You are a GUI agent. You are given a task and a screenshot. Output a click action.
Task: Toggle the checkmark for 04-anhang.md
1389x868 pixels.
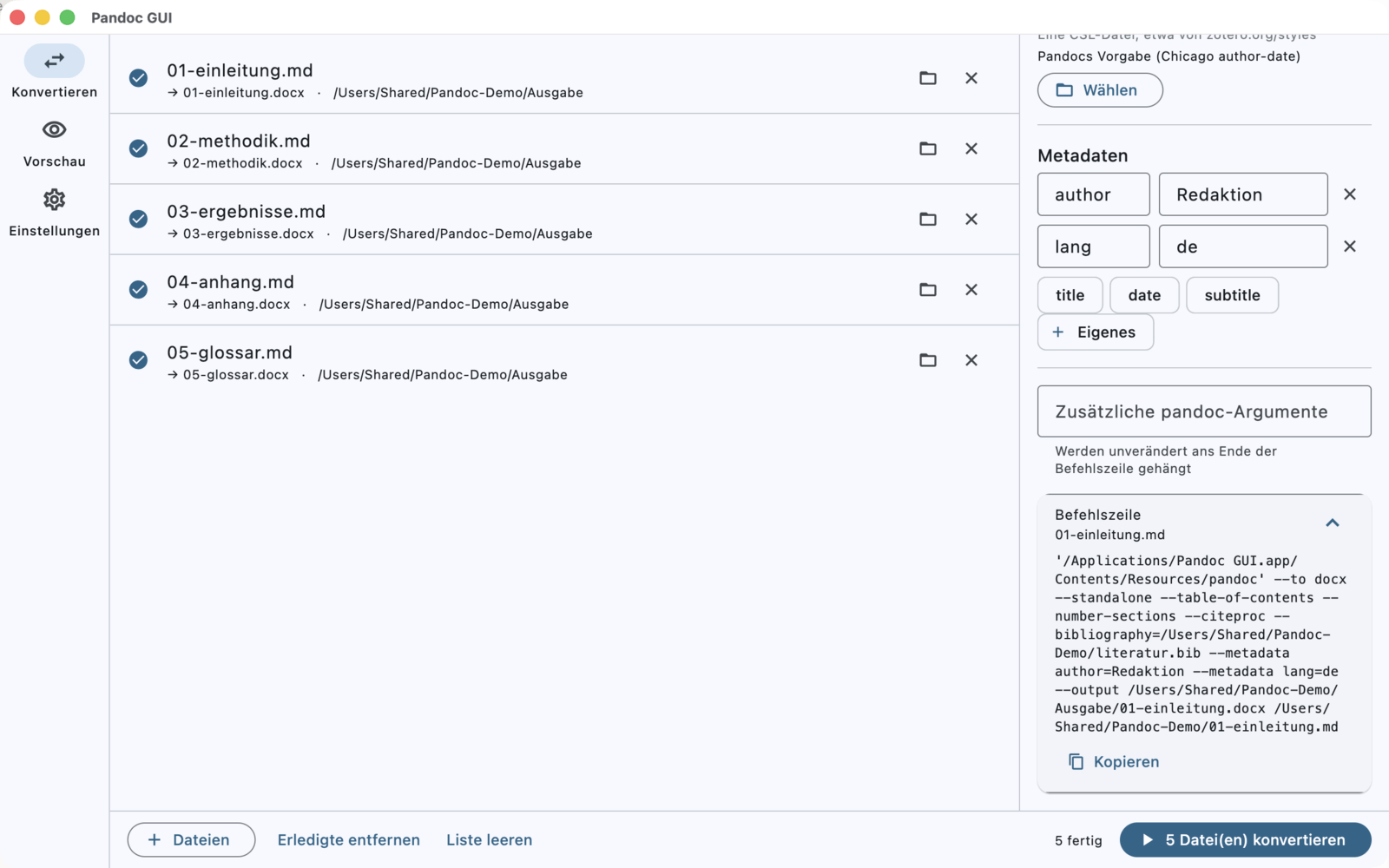click(138, 289)
